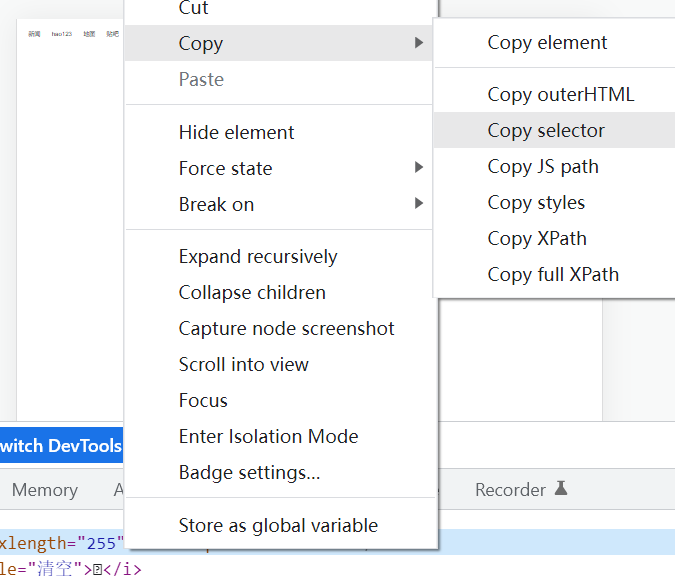Select Copy JS path option
The image size is (675, 576).
coord(543,167)
